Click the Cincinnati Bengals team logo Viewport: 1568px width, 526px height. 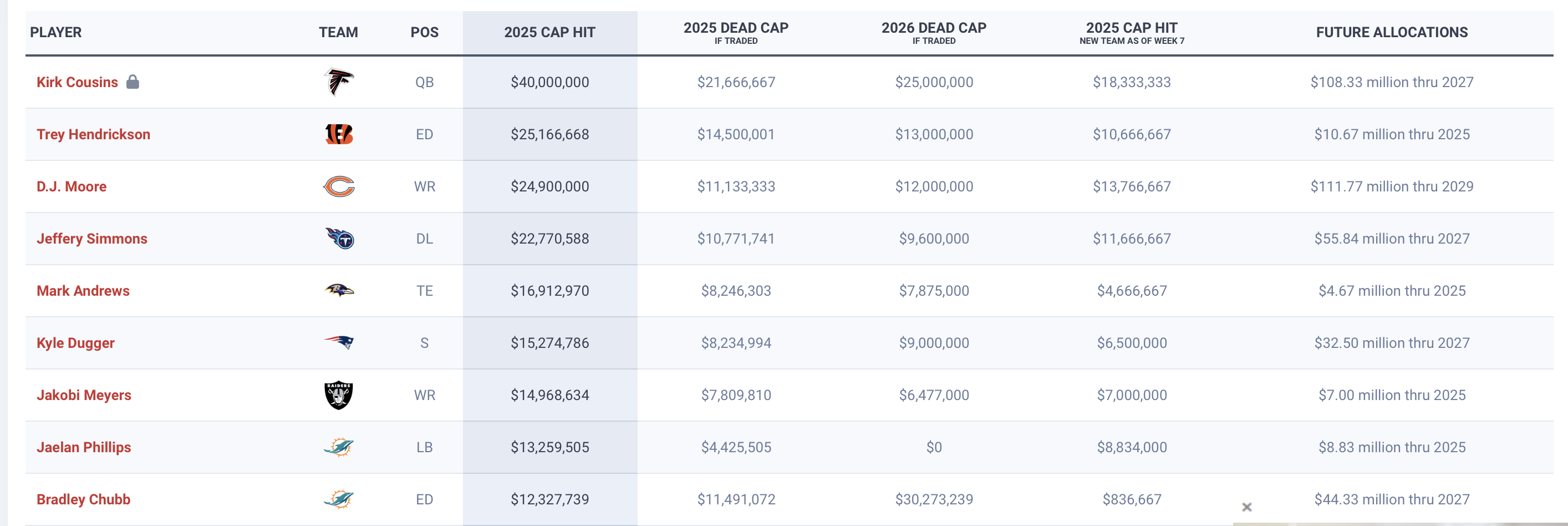(x=338, y=134)
